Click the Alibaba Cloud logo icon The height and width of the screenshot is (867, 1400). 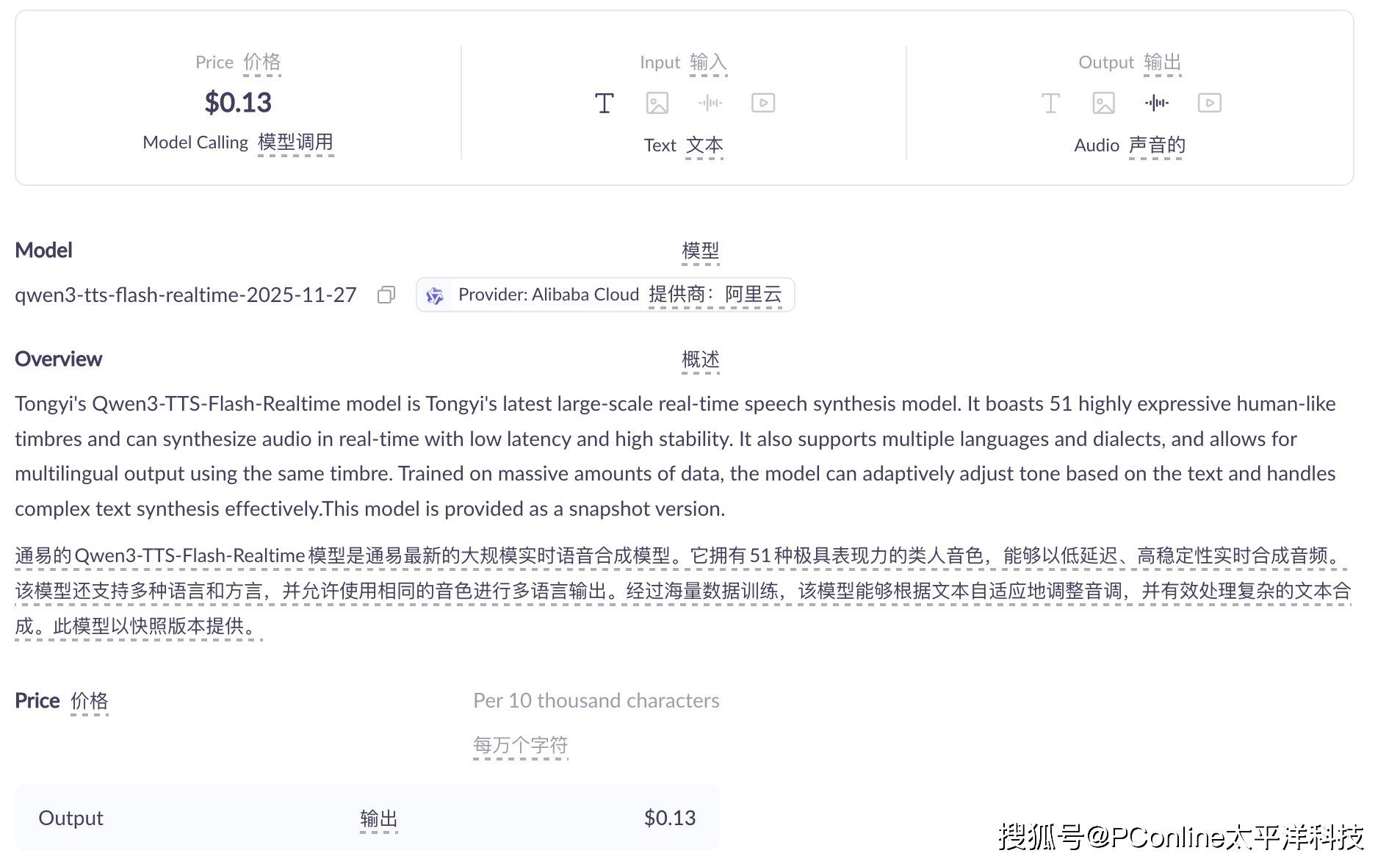[x=435, y=295]
